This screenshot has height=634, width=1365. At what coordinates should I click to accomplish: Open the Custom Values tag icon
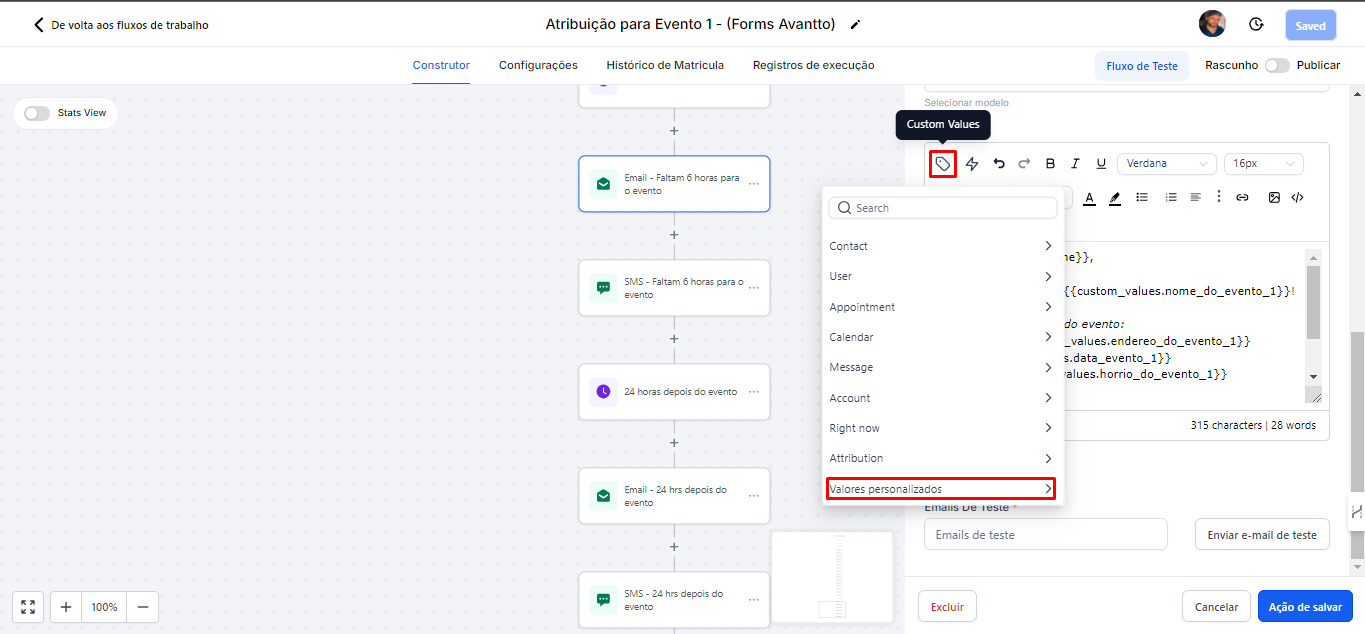[x=943, y=164]
